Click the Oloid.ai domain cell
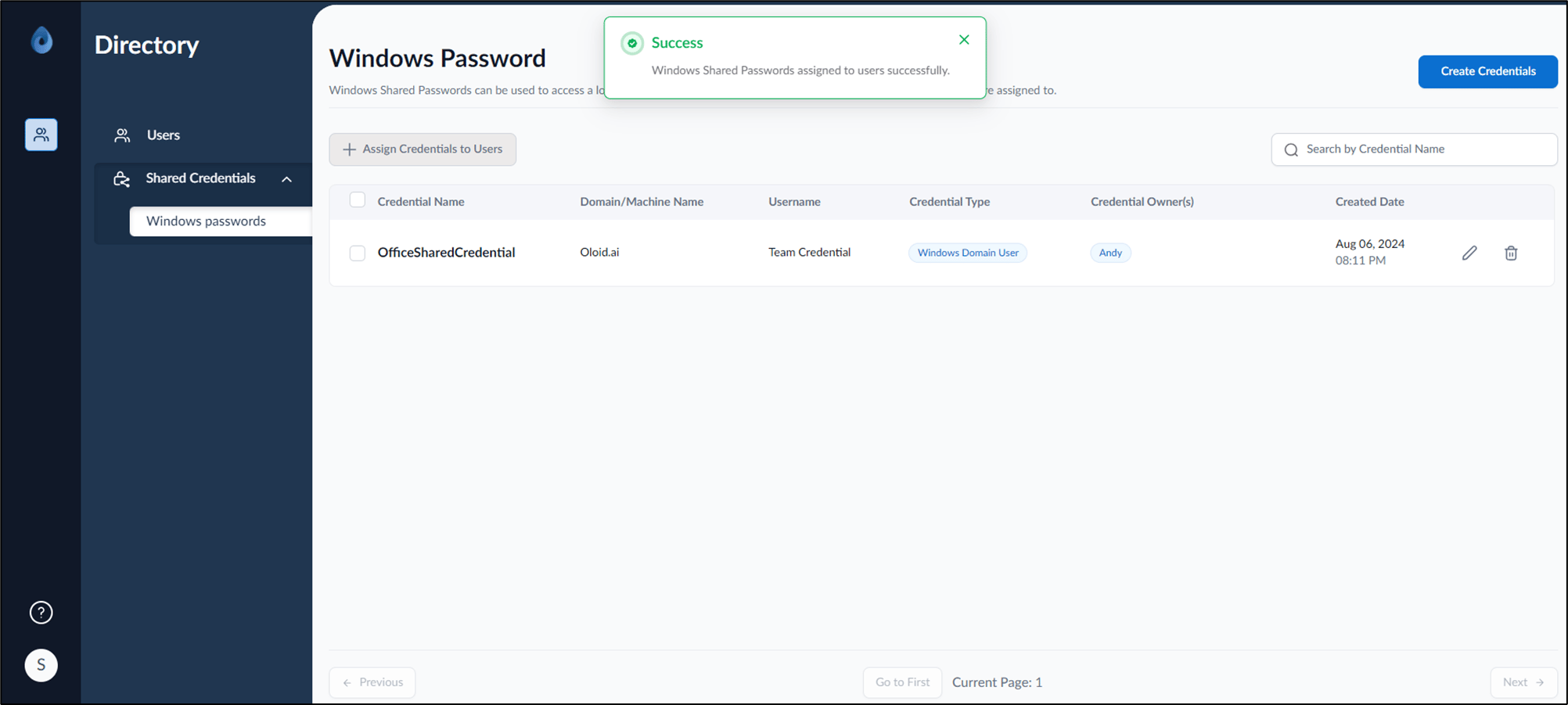The image size is (1568, 705). click(x=599, y=252)
